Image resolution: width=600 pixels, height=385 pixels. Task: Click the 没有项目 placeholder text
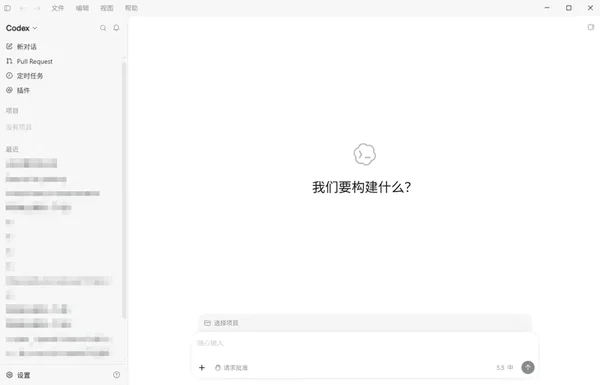click(19, 127)
